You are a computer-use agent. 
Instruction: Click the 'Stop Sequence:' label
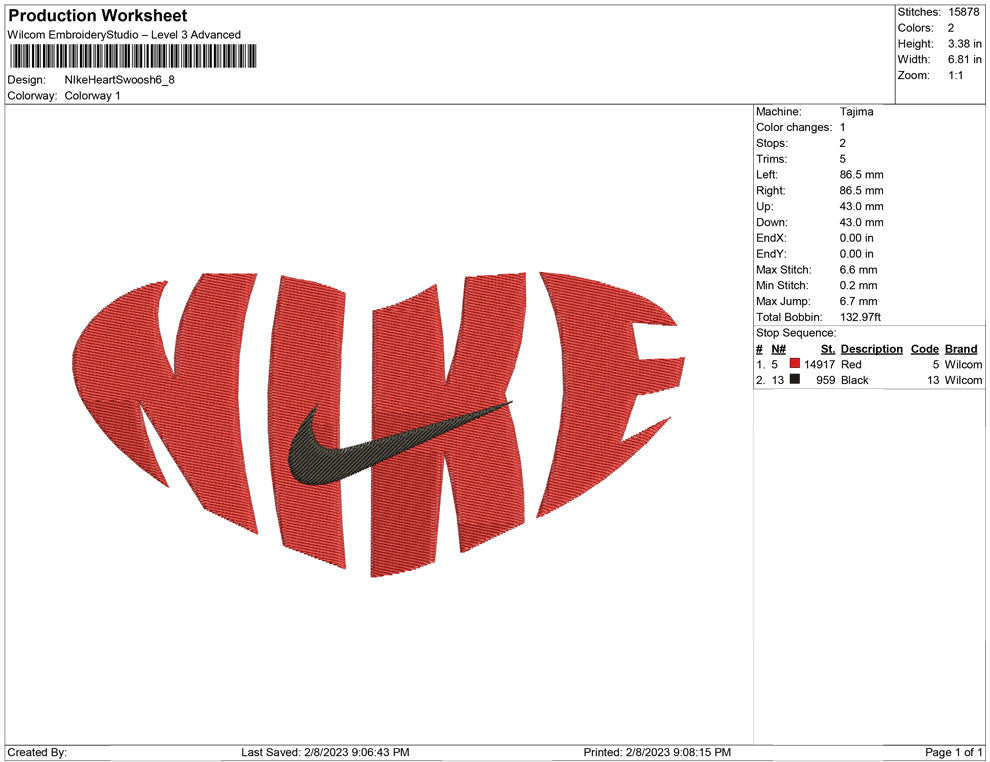click(x=796, y=333)
